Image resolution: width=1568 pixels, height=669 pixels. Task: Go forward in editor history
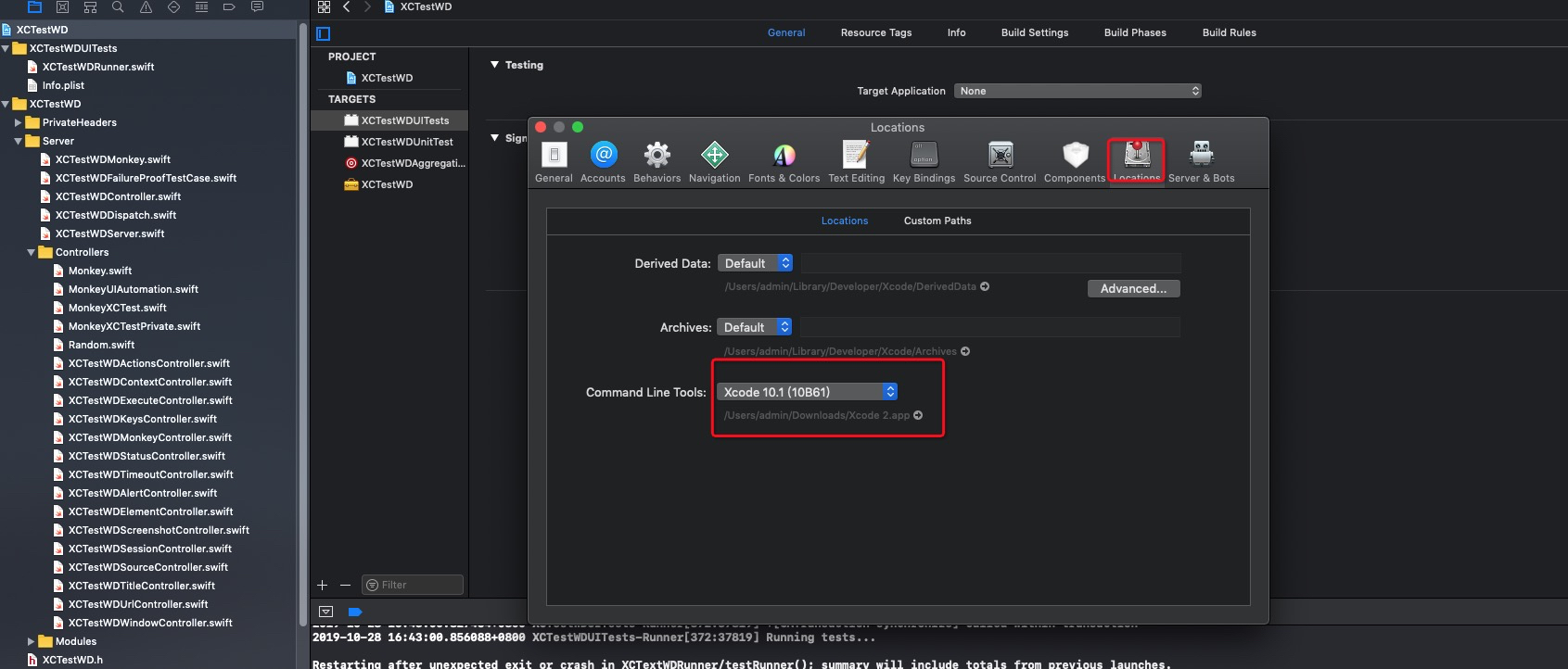(367, 6)
